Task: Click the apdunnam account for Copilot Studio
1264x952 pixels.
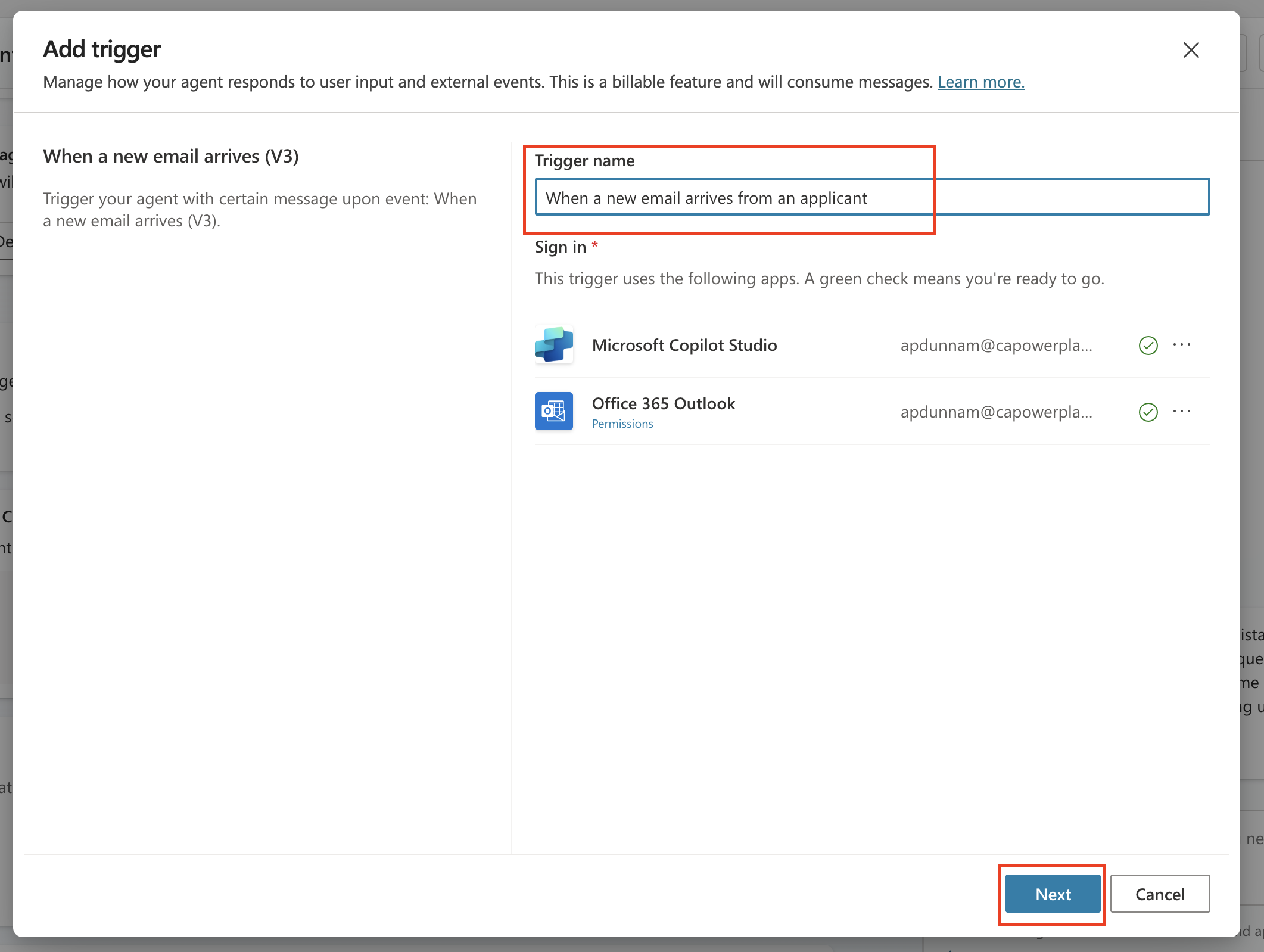Action: [996, 345]
